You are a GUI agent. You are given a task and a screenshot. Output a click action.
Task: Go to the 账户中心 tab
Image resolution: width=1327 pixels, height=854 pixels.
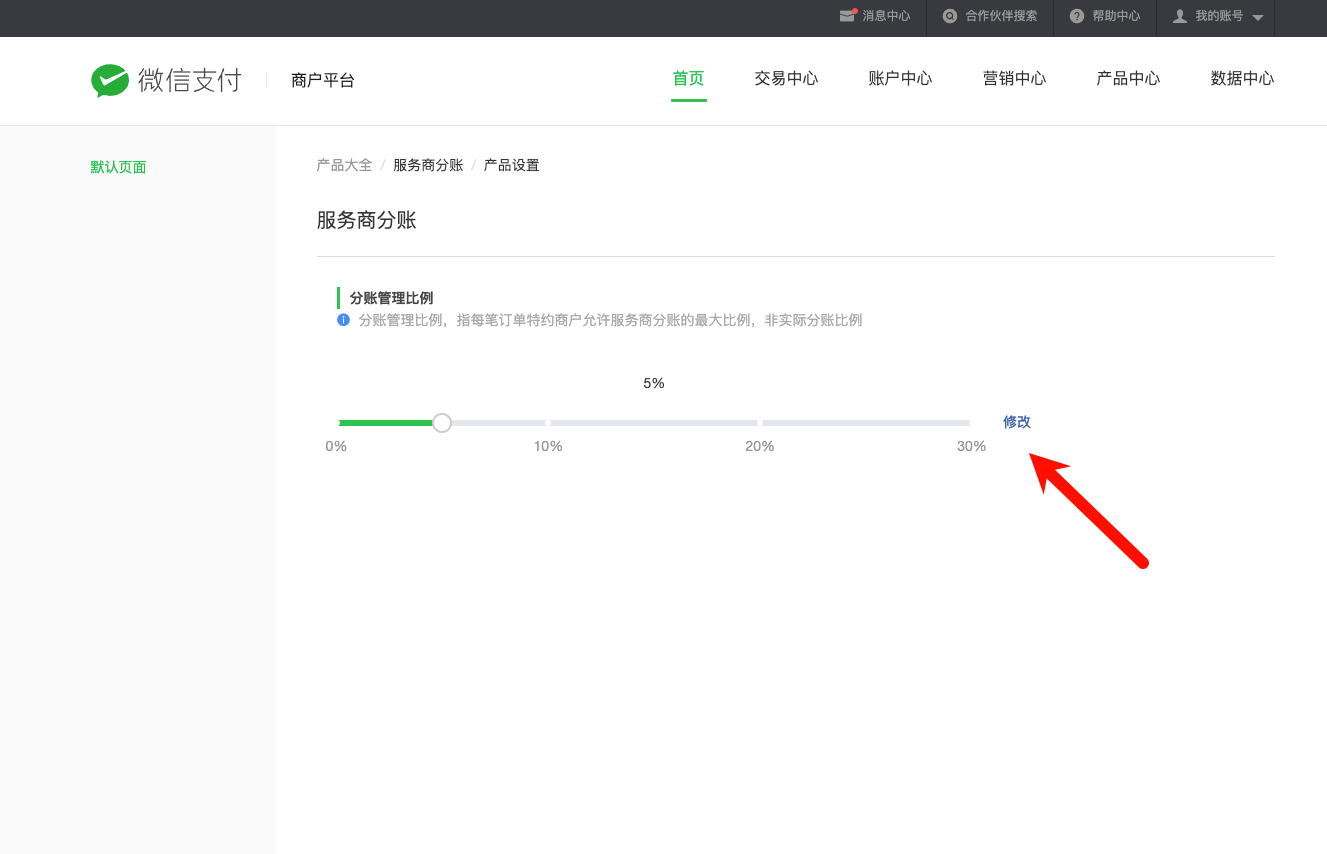coord(900,79)
